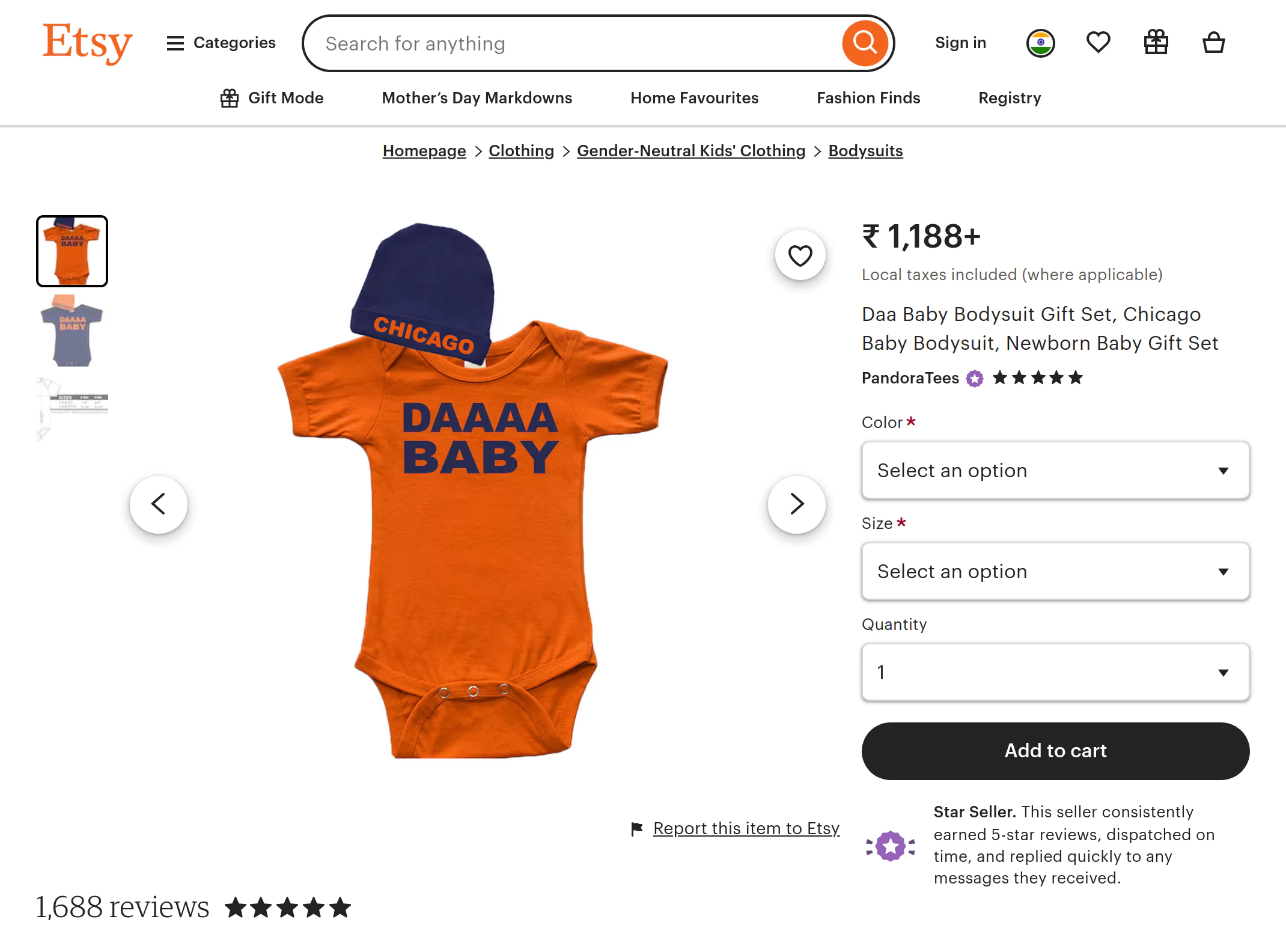This screenshot has height=952, width=1286.
Task: View seller rating stars next to PandoraTees
Action: (1037, 377)
